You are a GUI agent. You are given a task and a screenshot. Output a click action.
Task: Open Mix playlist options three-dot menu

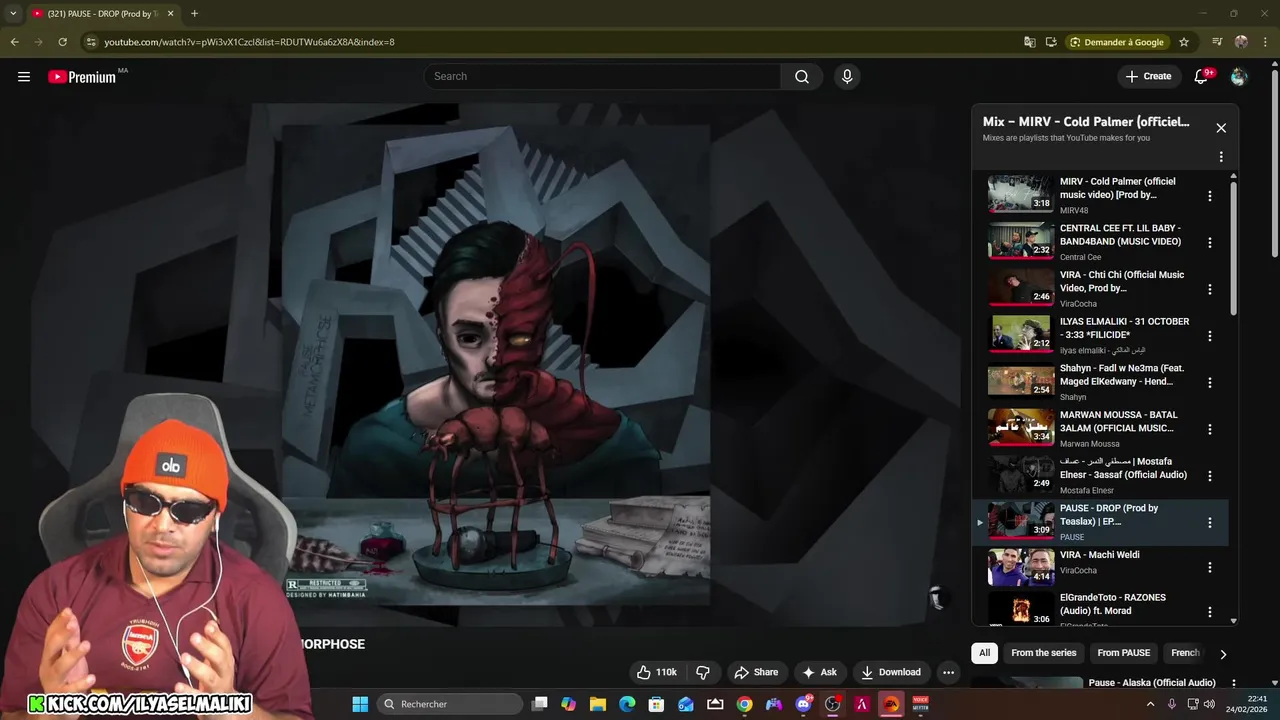pyautogui.click(x=1221, y=157)
